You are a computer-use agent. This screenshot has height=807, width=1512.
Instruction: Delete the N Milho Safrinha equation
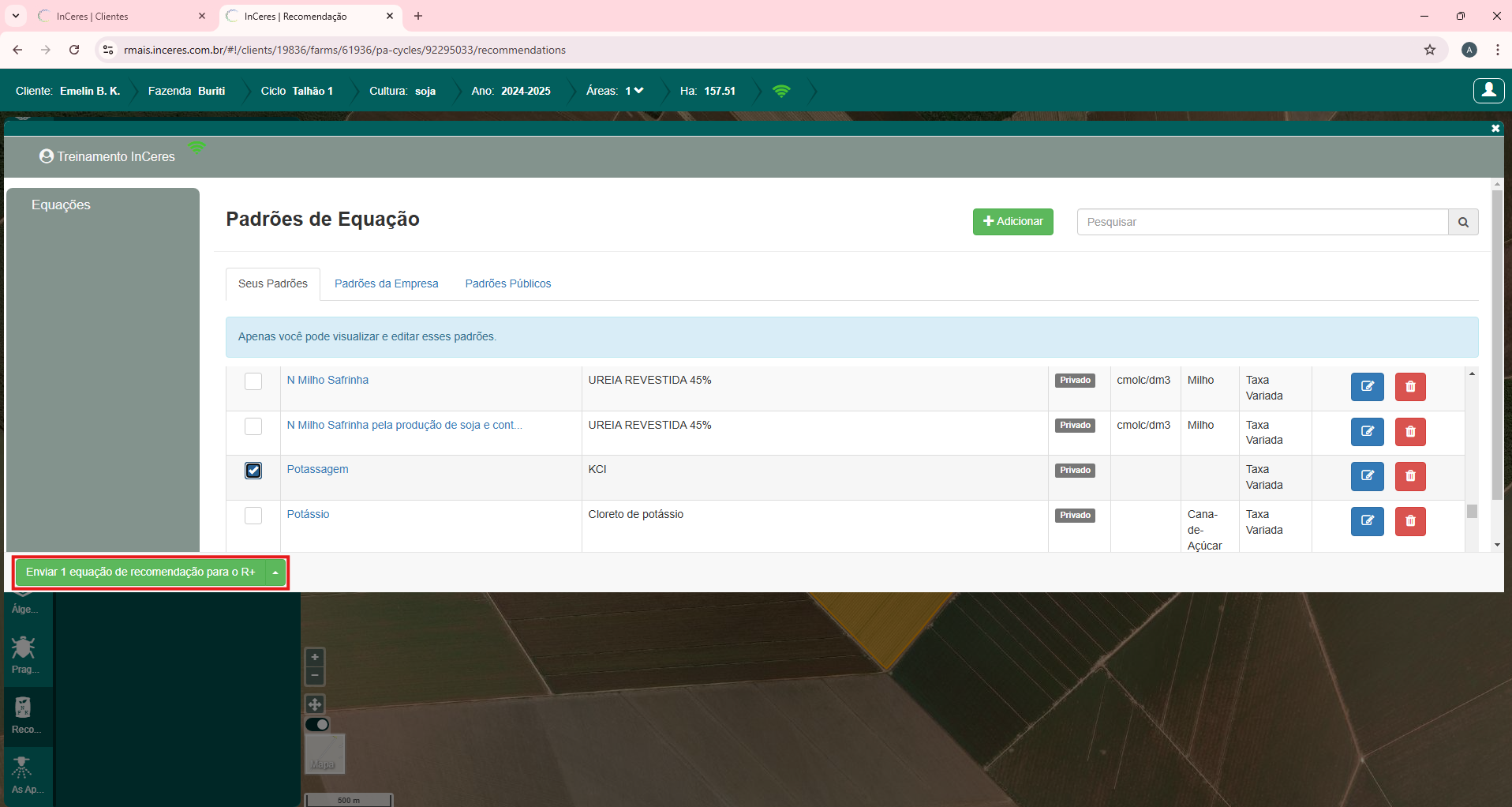(1410, 387)
